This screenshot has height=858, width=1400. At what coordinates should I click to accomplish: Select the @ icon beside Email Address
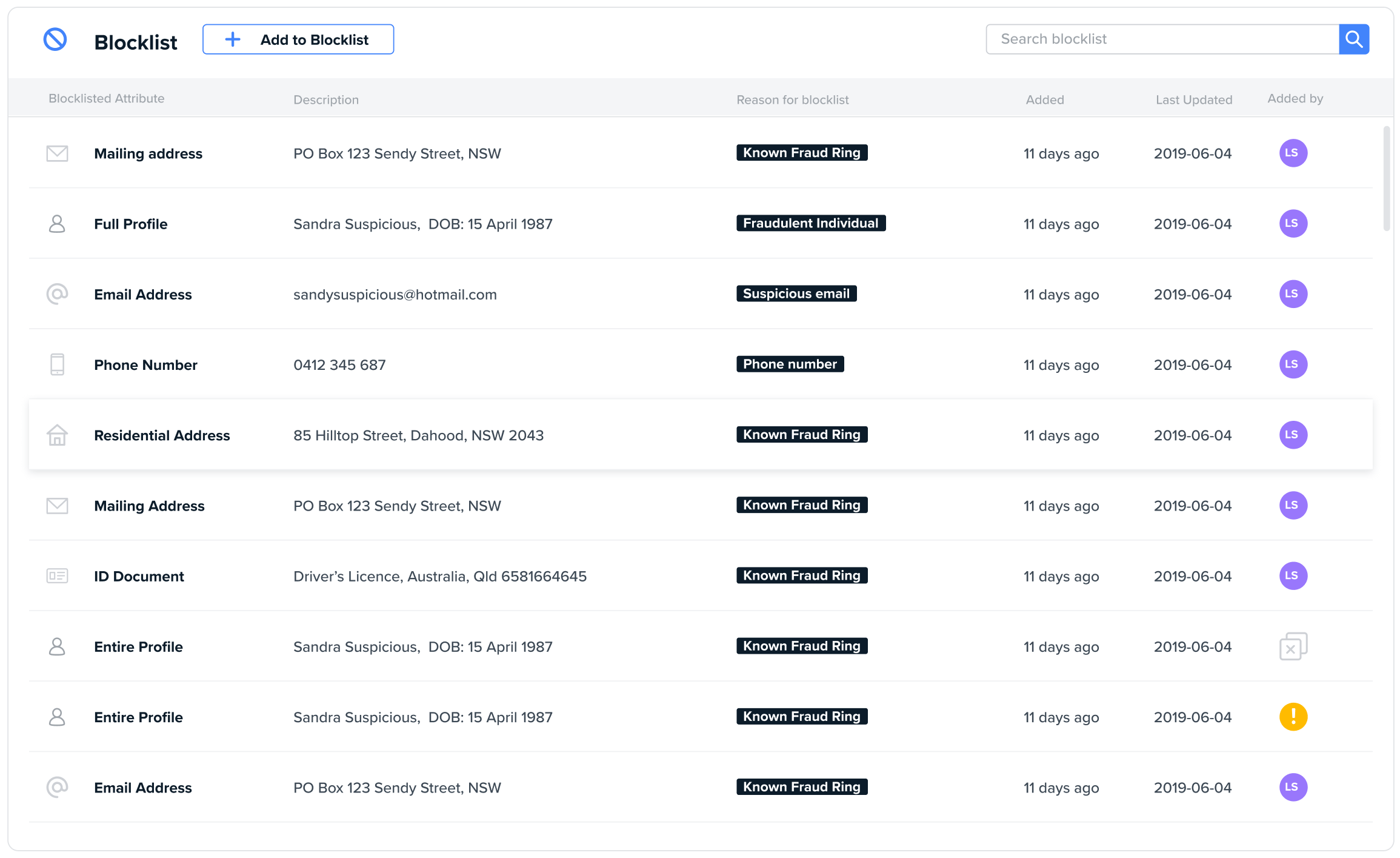[x=58, y=294]
